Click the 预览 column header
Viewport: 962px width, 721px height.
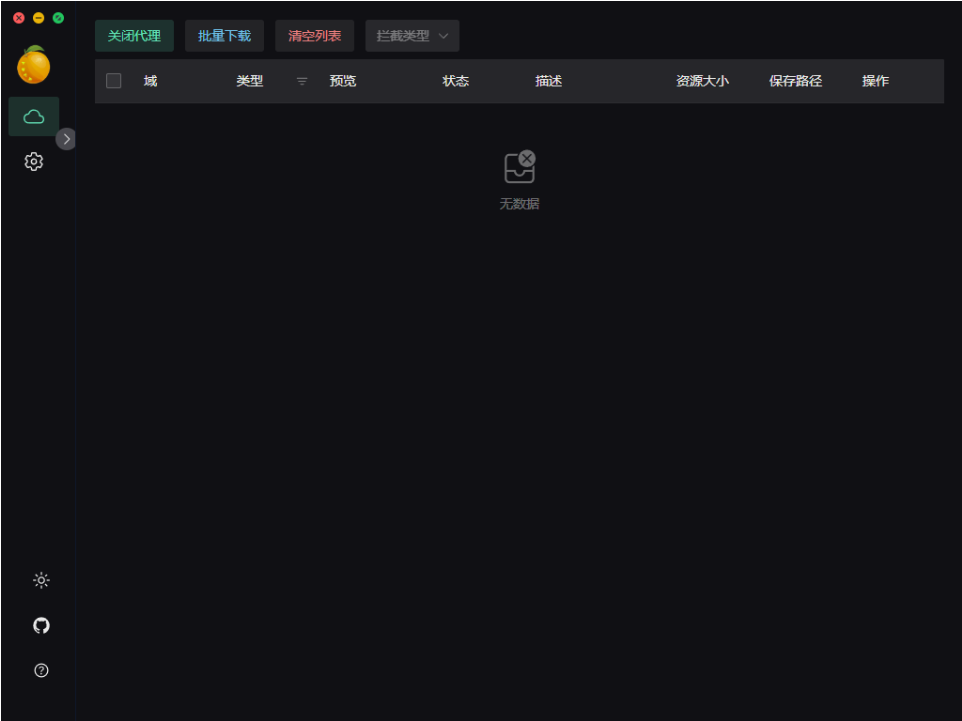(343, 81)
